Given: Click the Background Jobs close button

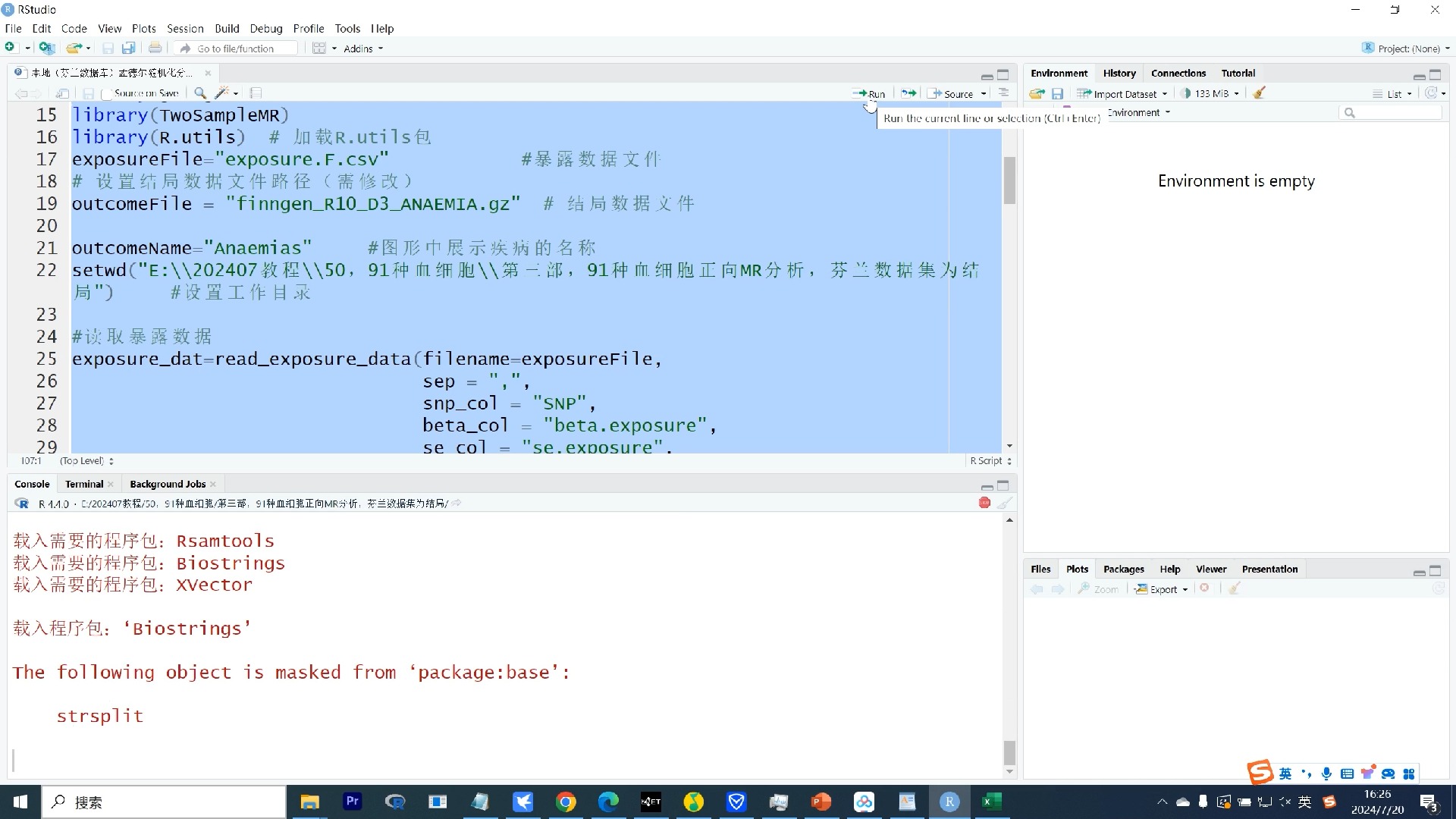Looking at the screenshot, I should (213, 484).
